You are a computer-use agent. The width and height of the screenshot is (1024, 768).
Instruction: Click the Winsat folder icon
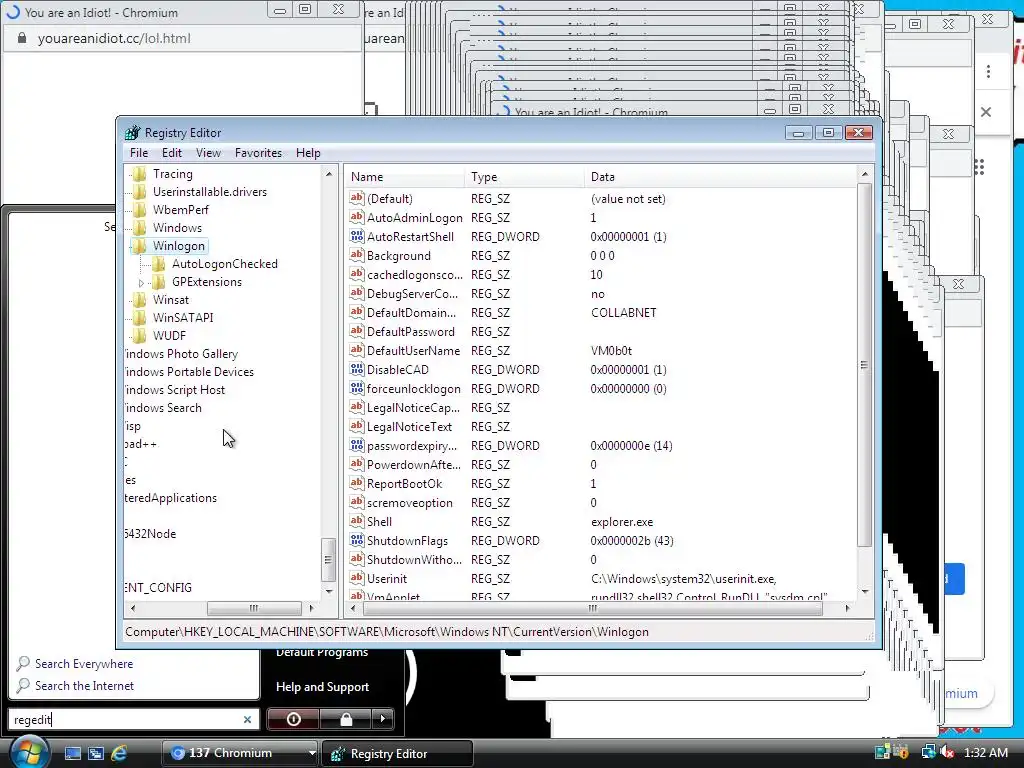(x=139, y=300)
